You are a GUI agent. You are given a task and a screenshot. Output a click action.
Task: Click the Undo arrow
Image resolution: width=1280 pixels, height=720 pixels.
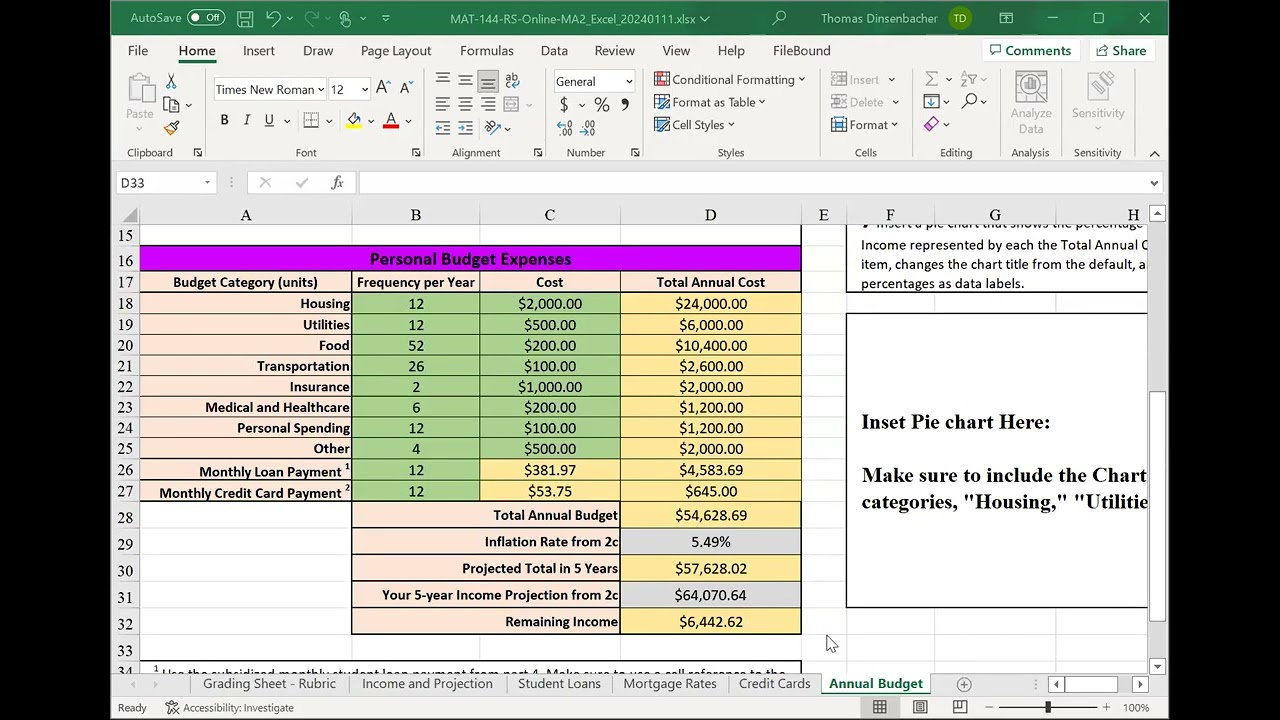click(x=273, y=18)
